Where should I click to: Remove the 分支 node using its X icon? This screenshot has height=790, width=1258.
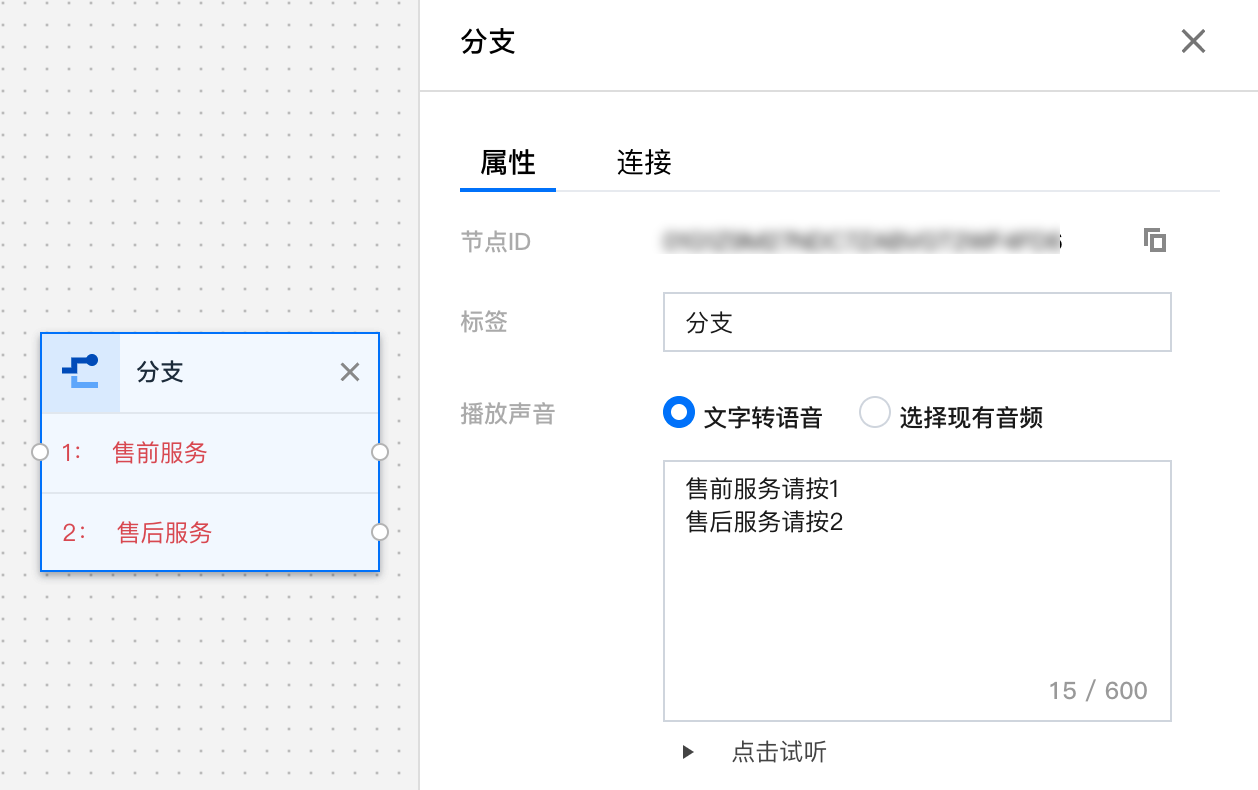349,373
